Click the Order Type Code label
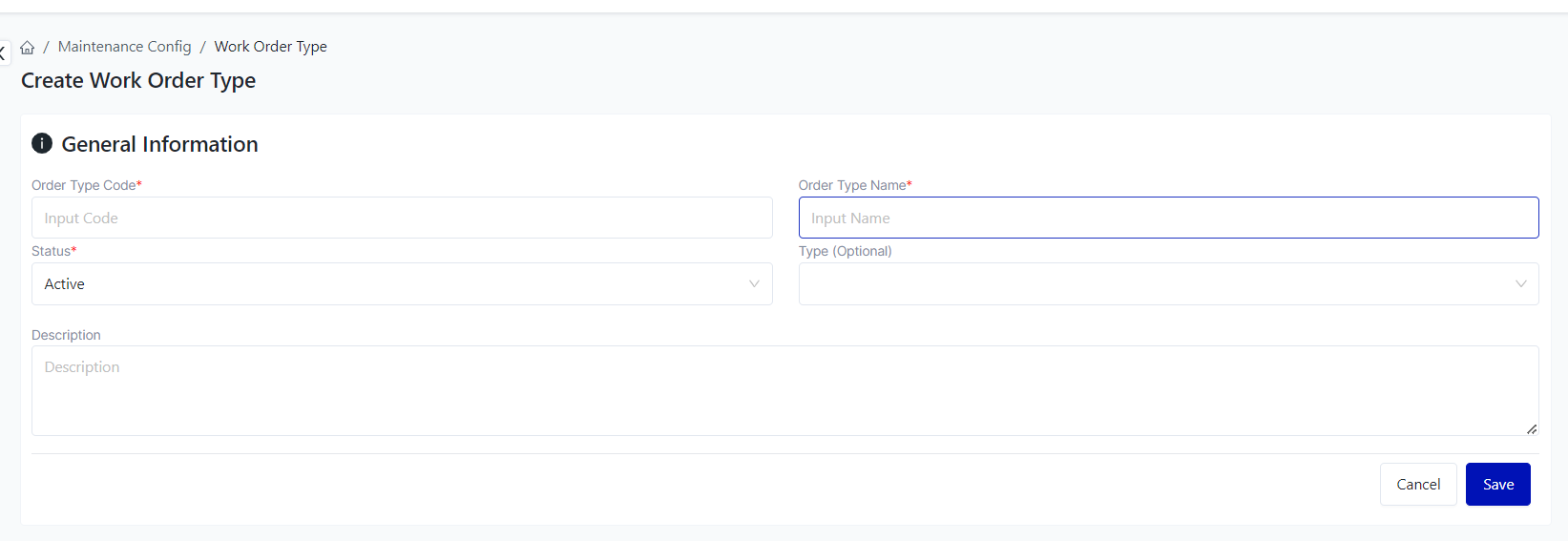This screenshot has width=1568, height=541. tap(84, 185)
